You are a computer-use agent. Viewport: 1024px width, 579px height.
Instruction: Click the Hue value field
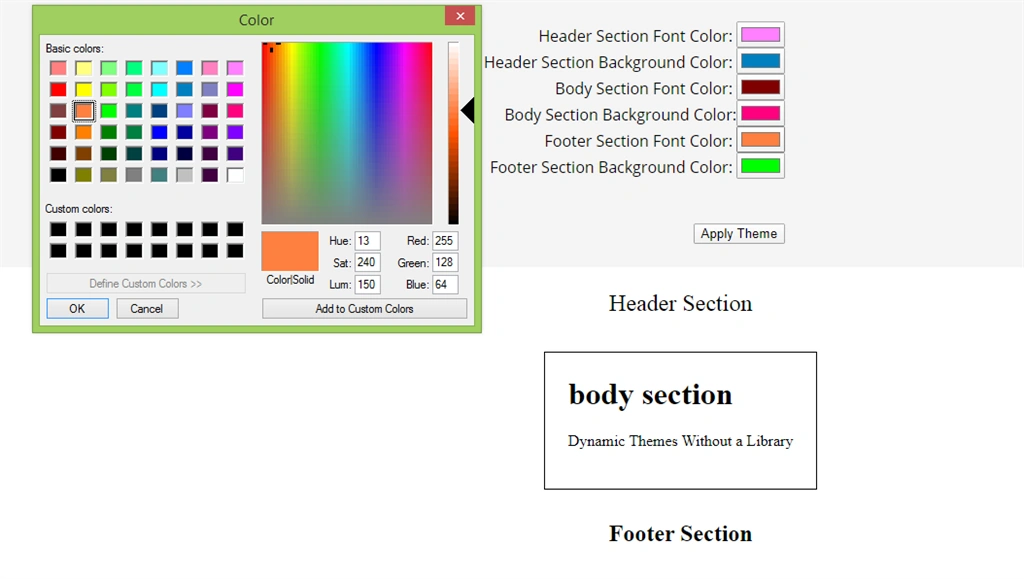coord(367,241)
